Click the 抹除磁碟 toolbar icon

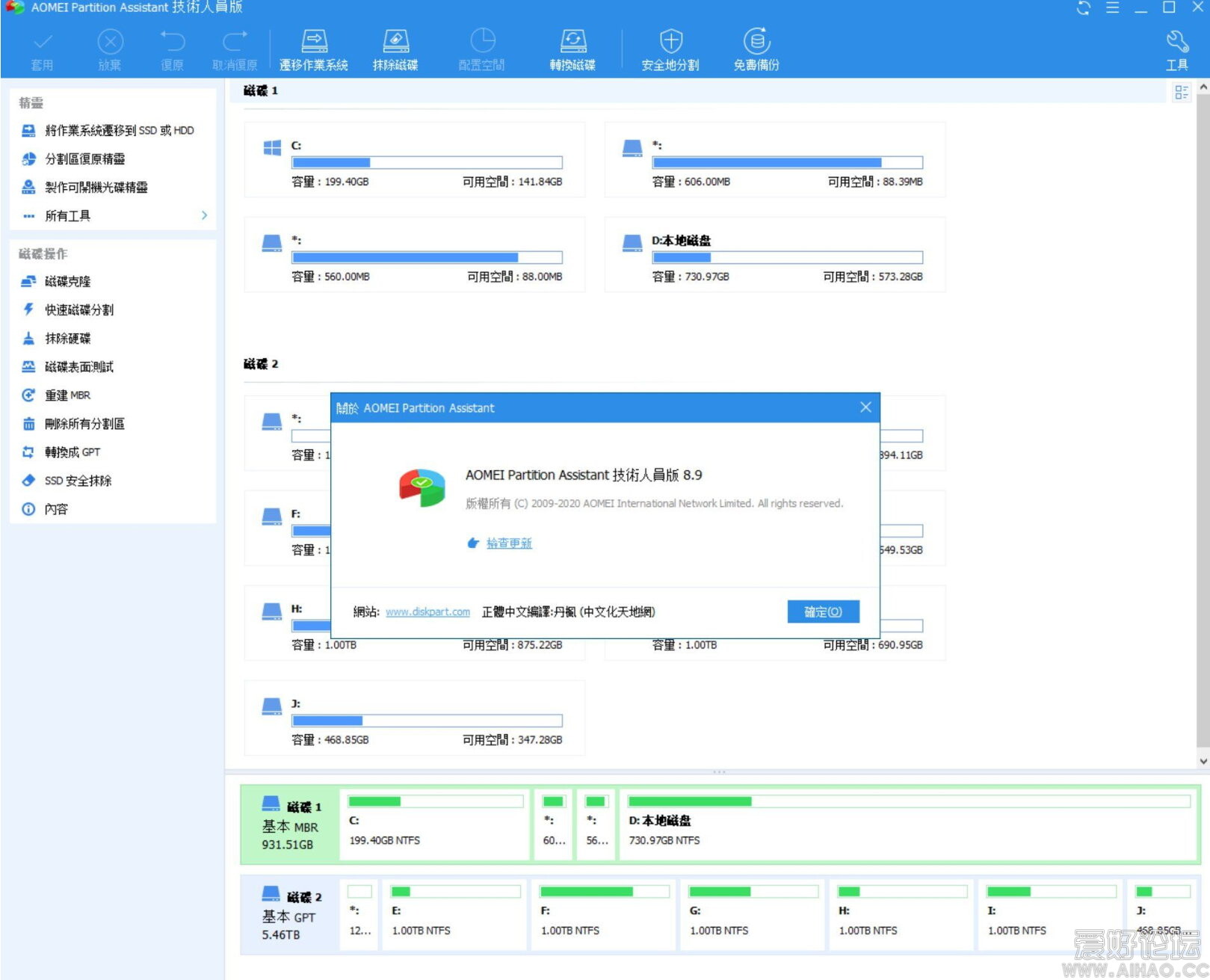point(395,40)
